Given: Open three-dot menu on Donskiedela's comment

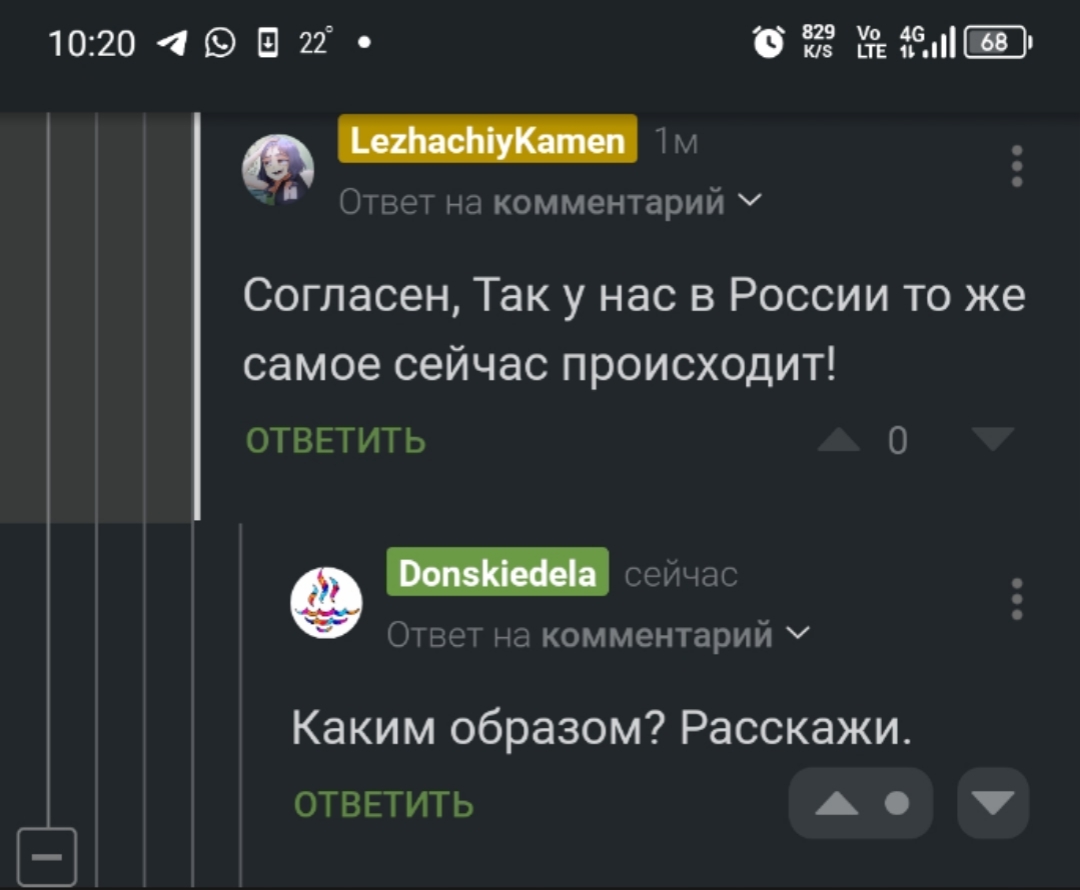Looking at the screenshot, I should 1017,599.
